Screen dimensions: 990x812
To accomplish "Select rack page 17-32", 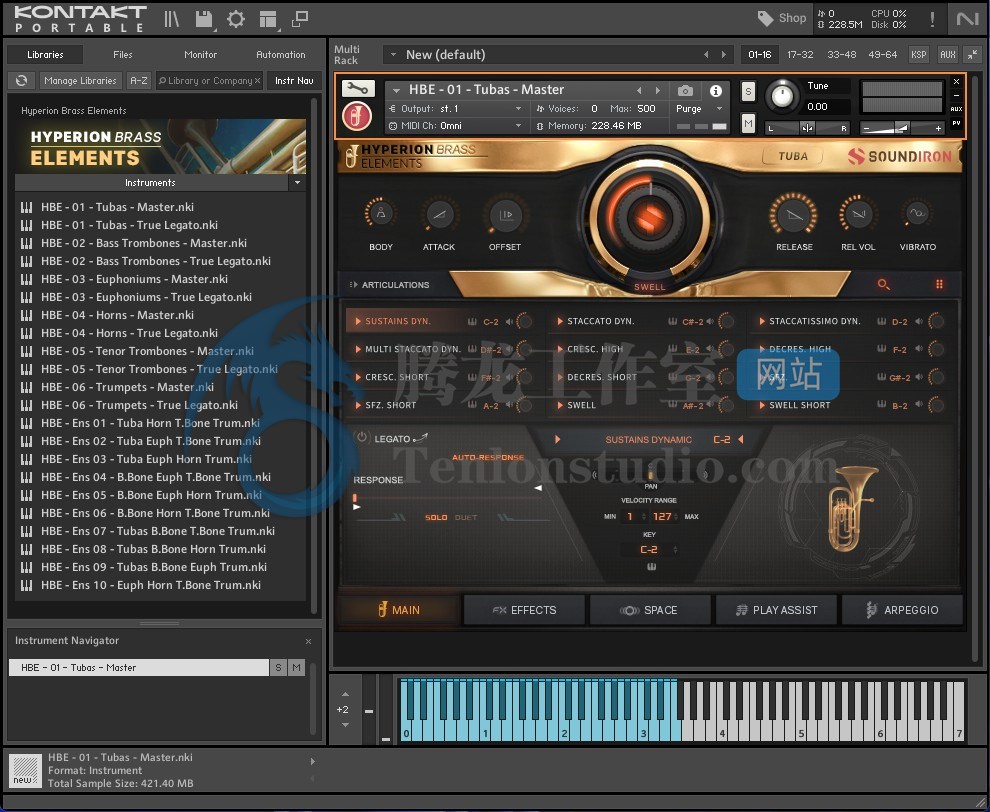I will (800, 55).
